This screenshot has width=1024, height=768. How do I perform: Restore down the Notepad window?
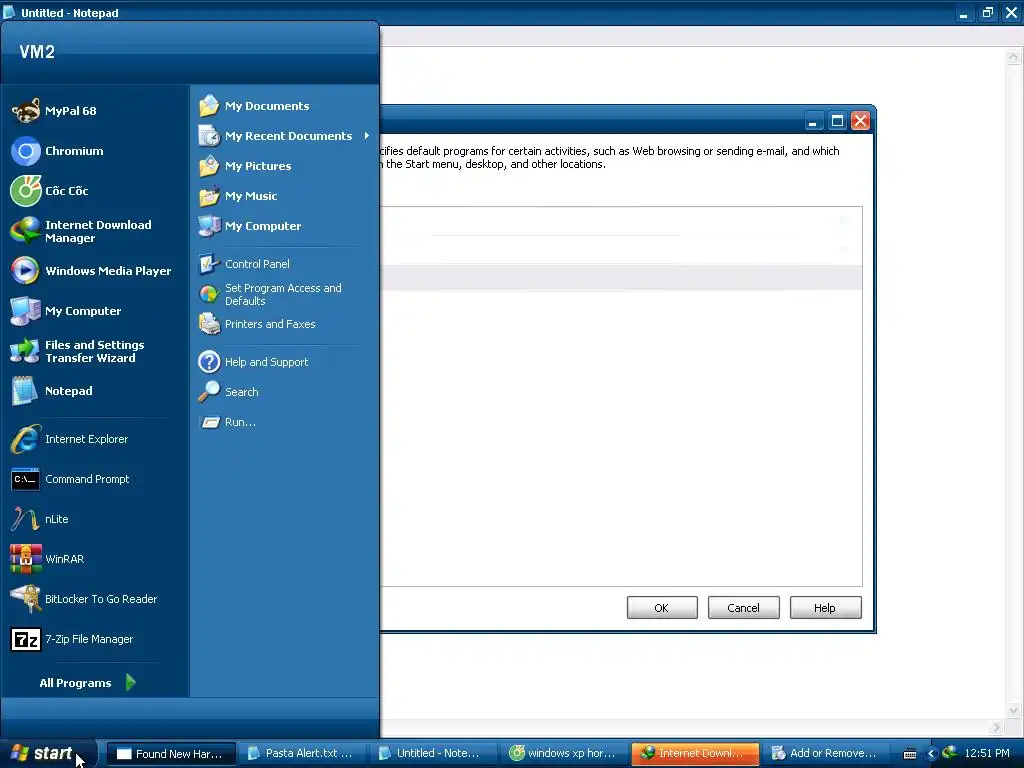point(987,12)
